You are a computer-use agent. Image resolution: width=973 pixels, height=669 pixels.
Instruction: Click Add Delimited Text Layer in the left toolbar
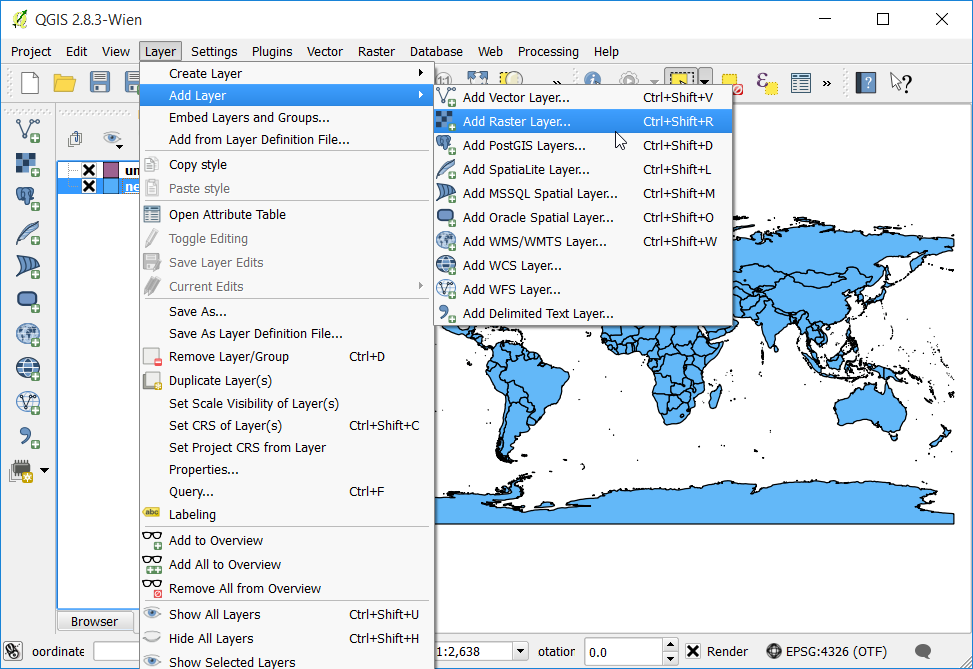28,437
